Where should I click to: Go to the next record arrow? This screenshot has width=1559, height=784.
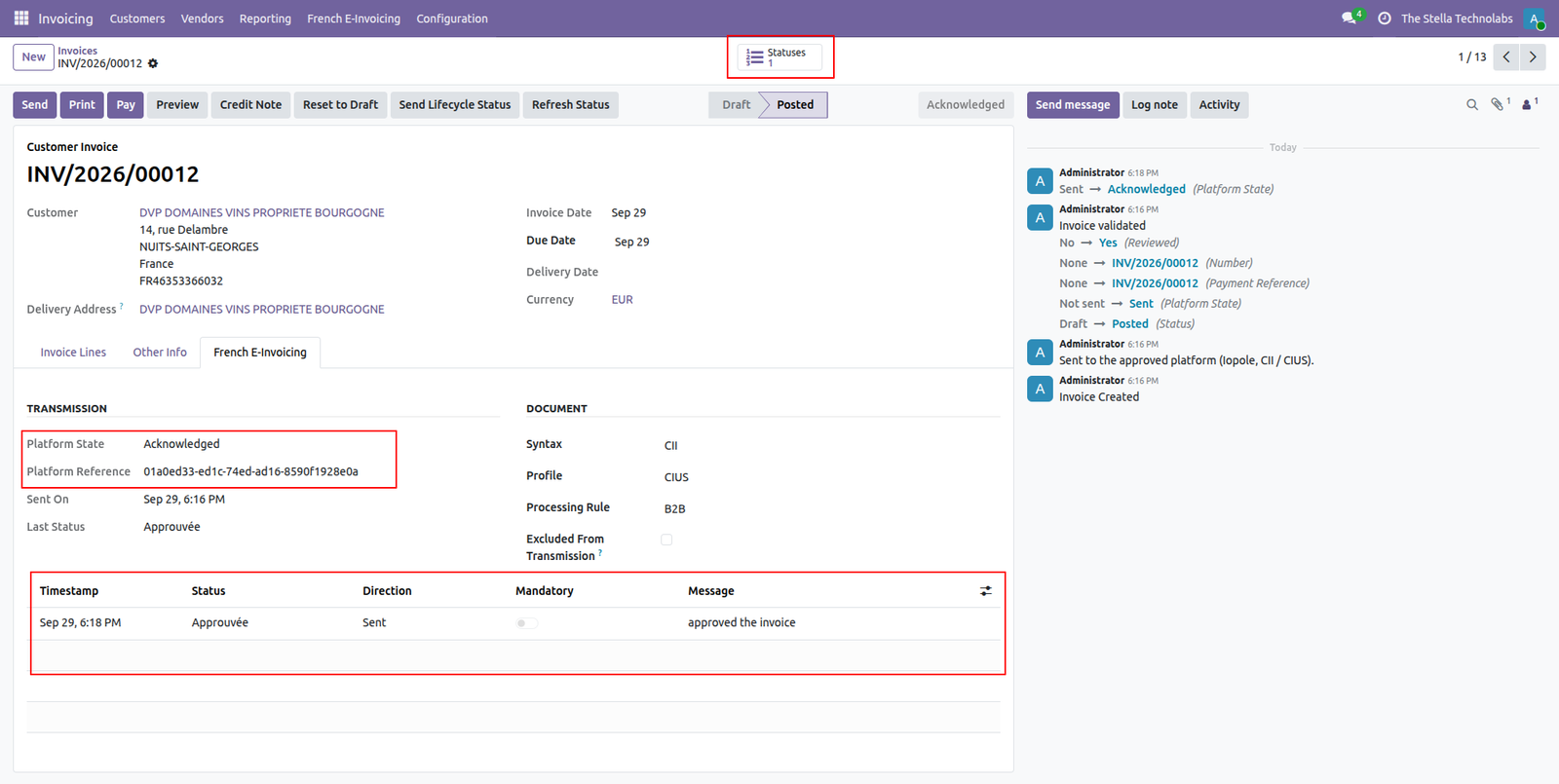coord(1533,56)
